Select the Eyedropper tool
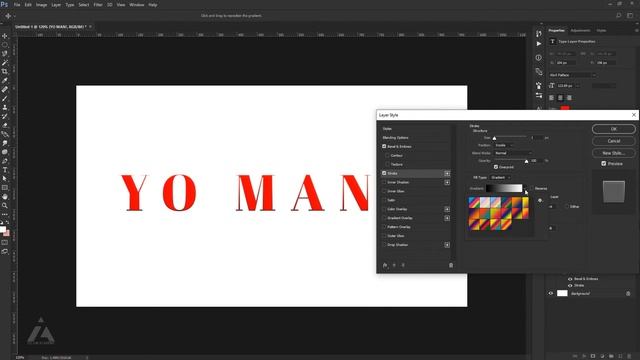Image resolution: width=640 pixels, height=360 pixels. pyautogui.click(x=4, y=81)
